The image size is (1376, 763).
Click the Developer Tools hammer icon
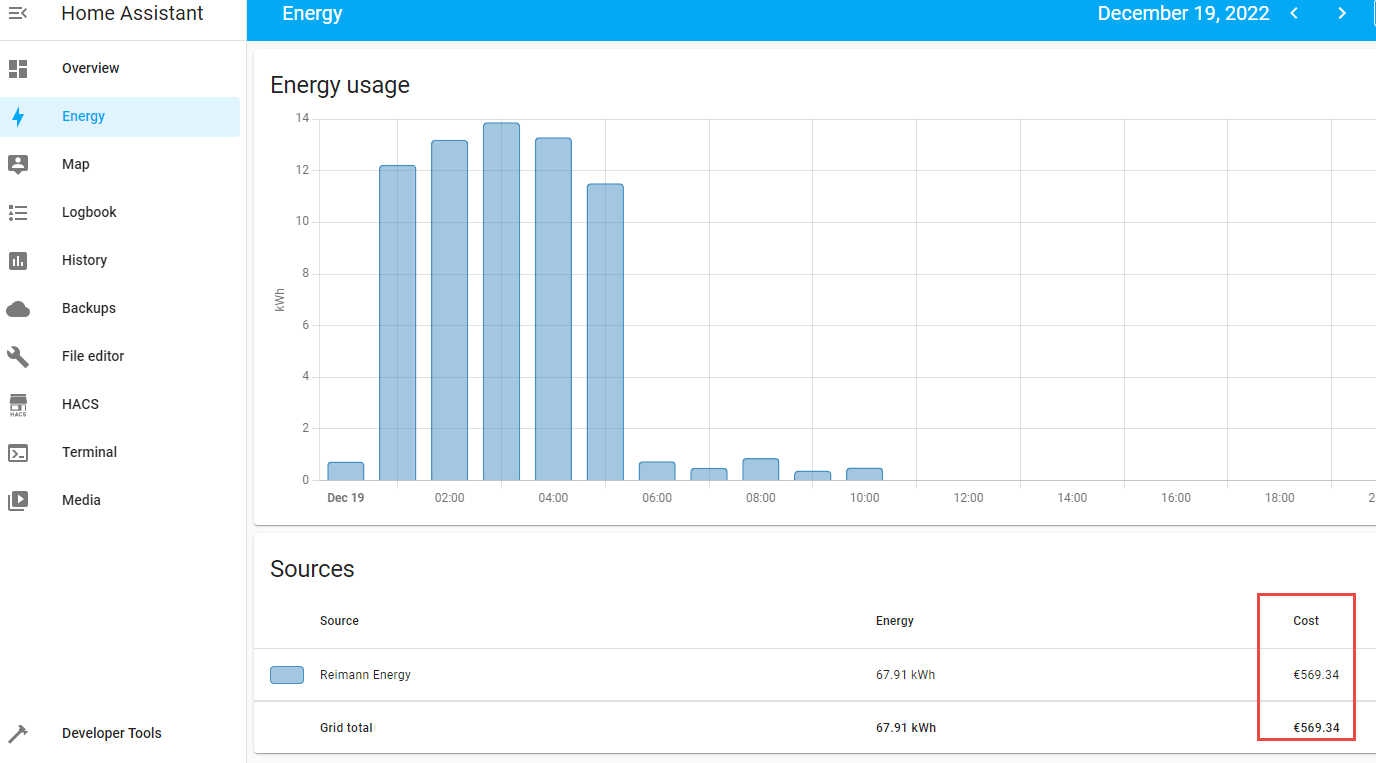pos(18,733)
